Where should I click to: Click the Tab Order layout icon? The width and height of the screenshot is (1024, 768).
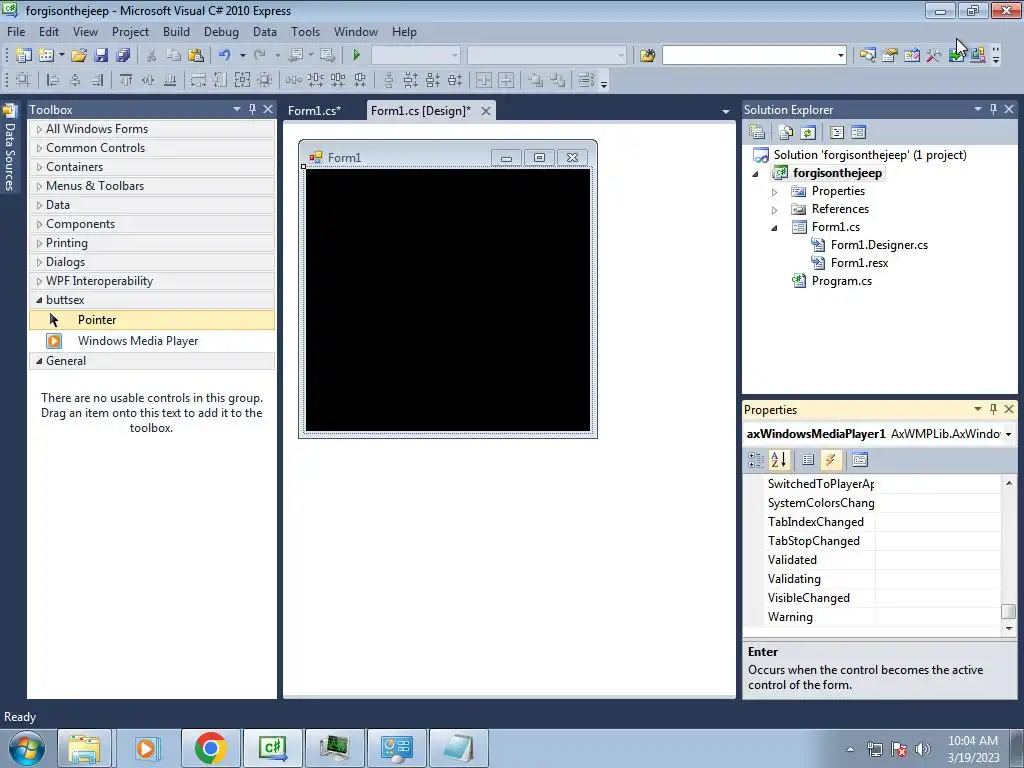tap(586, 80)
